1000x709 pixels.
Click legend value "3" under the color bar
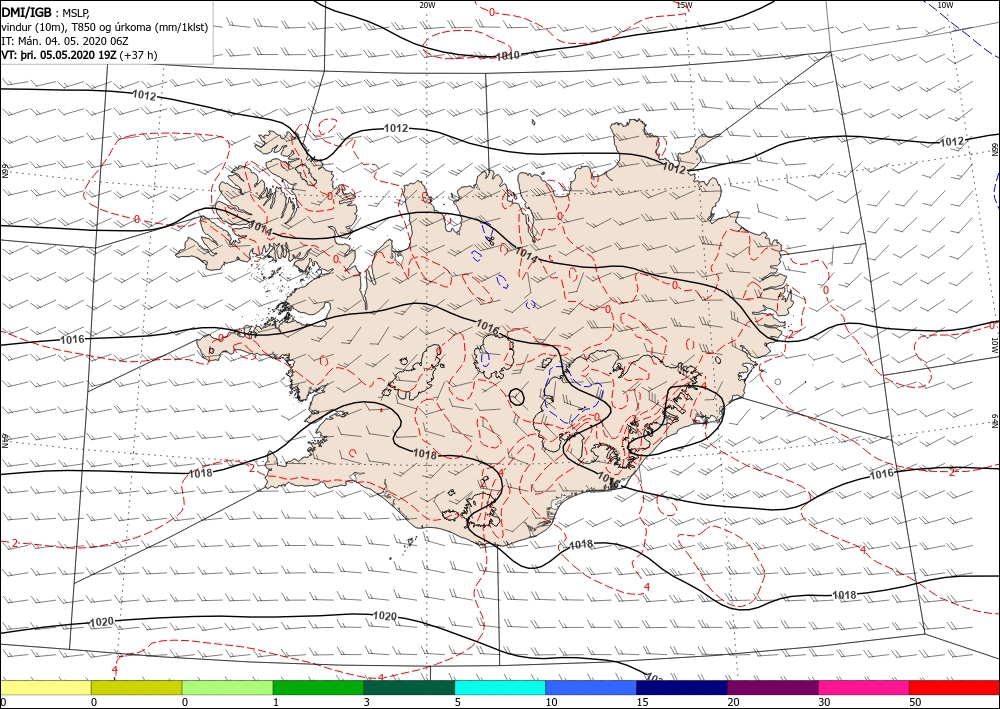point(366,702)
